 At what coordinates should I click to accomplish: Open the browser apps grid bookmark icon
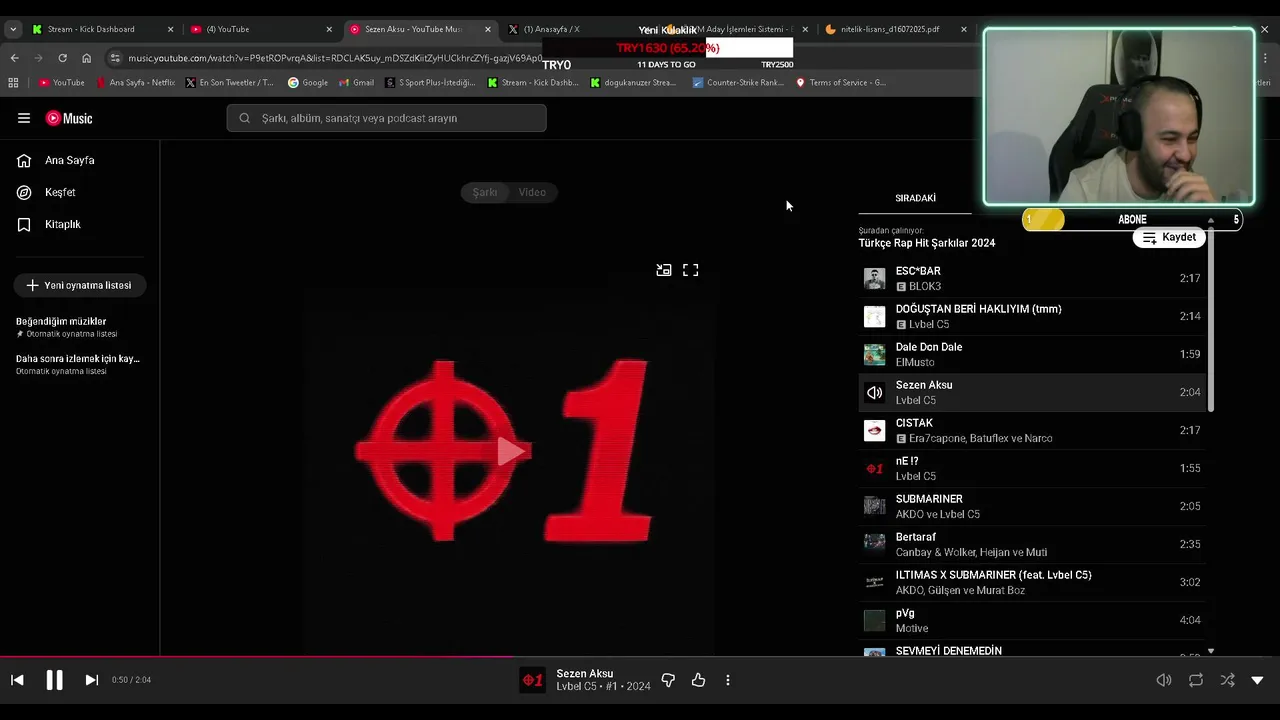click(x=13, y=82)
